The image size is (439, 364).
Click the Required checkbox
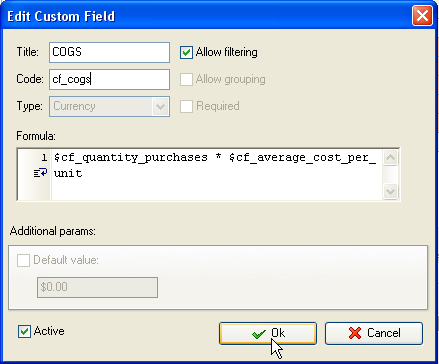(x=186, y=106)
